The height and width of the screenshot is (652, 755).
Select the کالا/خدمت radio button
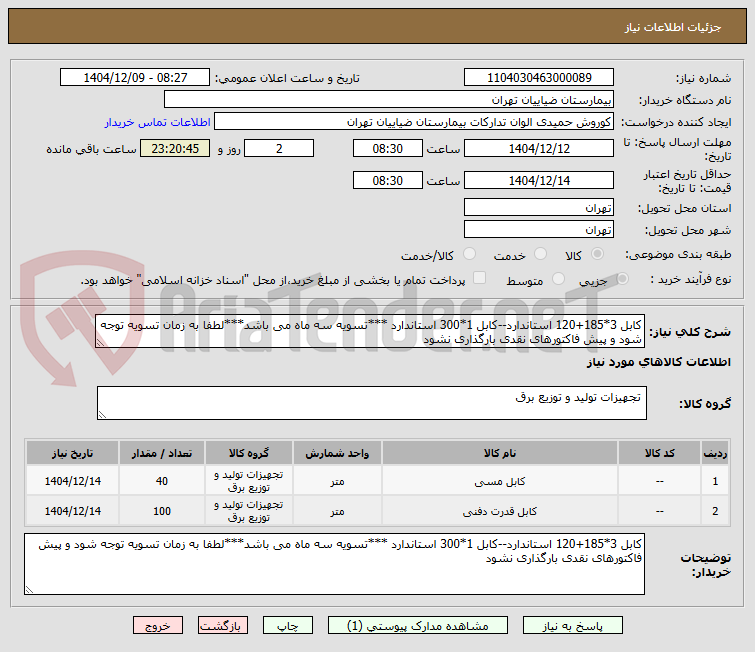(469, 254)
